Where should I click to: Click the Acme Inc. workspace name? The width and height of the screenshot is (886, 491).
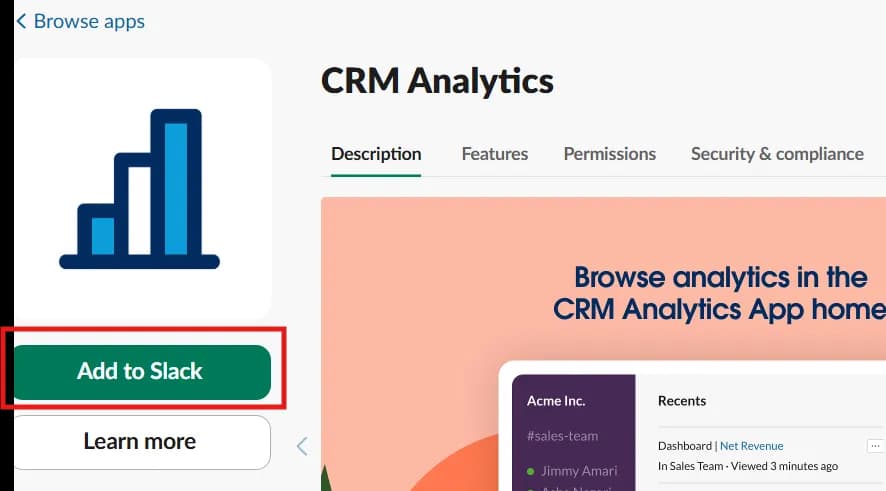556,401
